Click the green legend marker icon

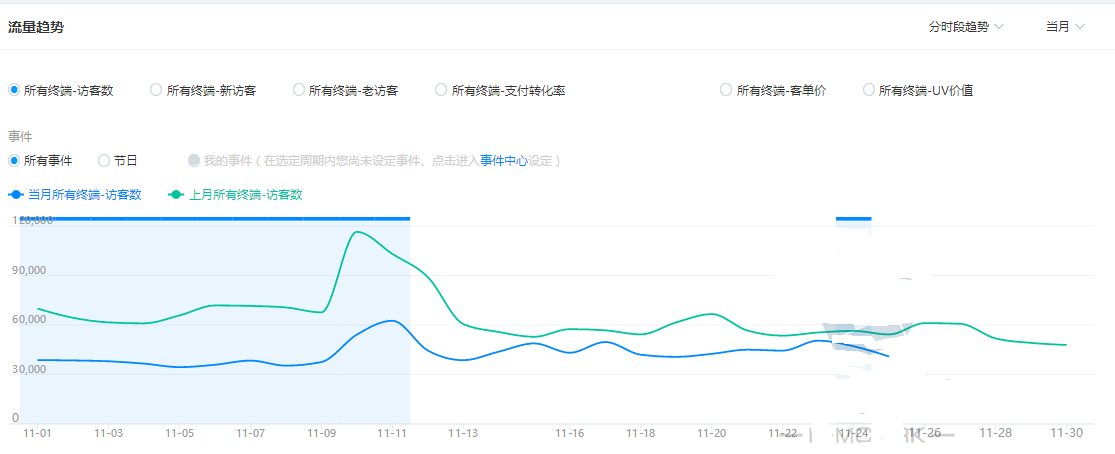click(x=177, y=195)
